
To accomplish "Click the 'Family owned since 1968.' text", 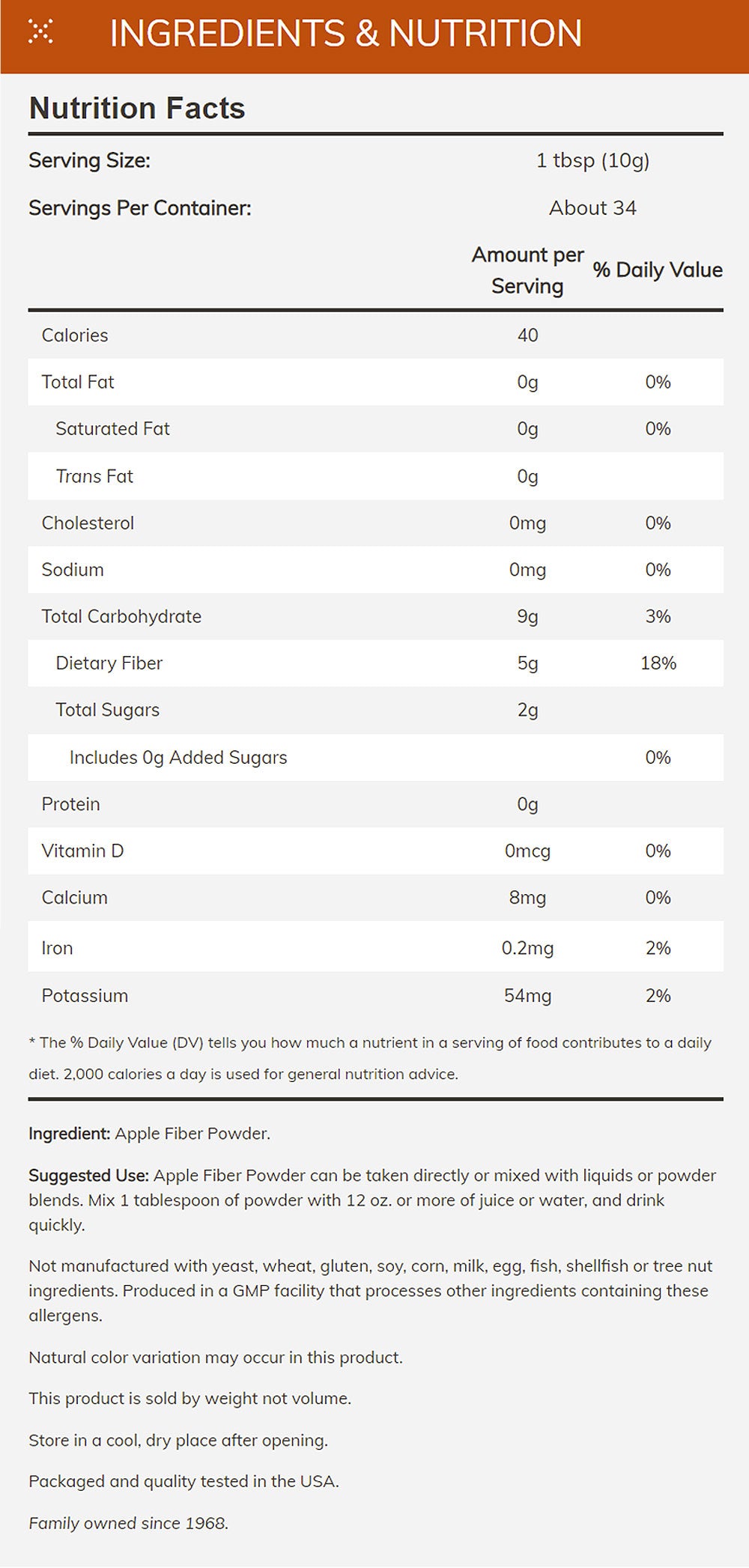I will point(128,1523).
